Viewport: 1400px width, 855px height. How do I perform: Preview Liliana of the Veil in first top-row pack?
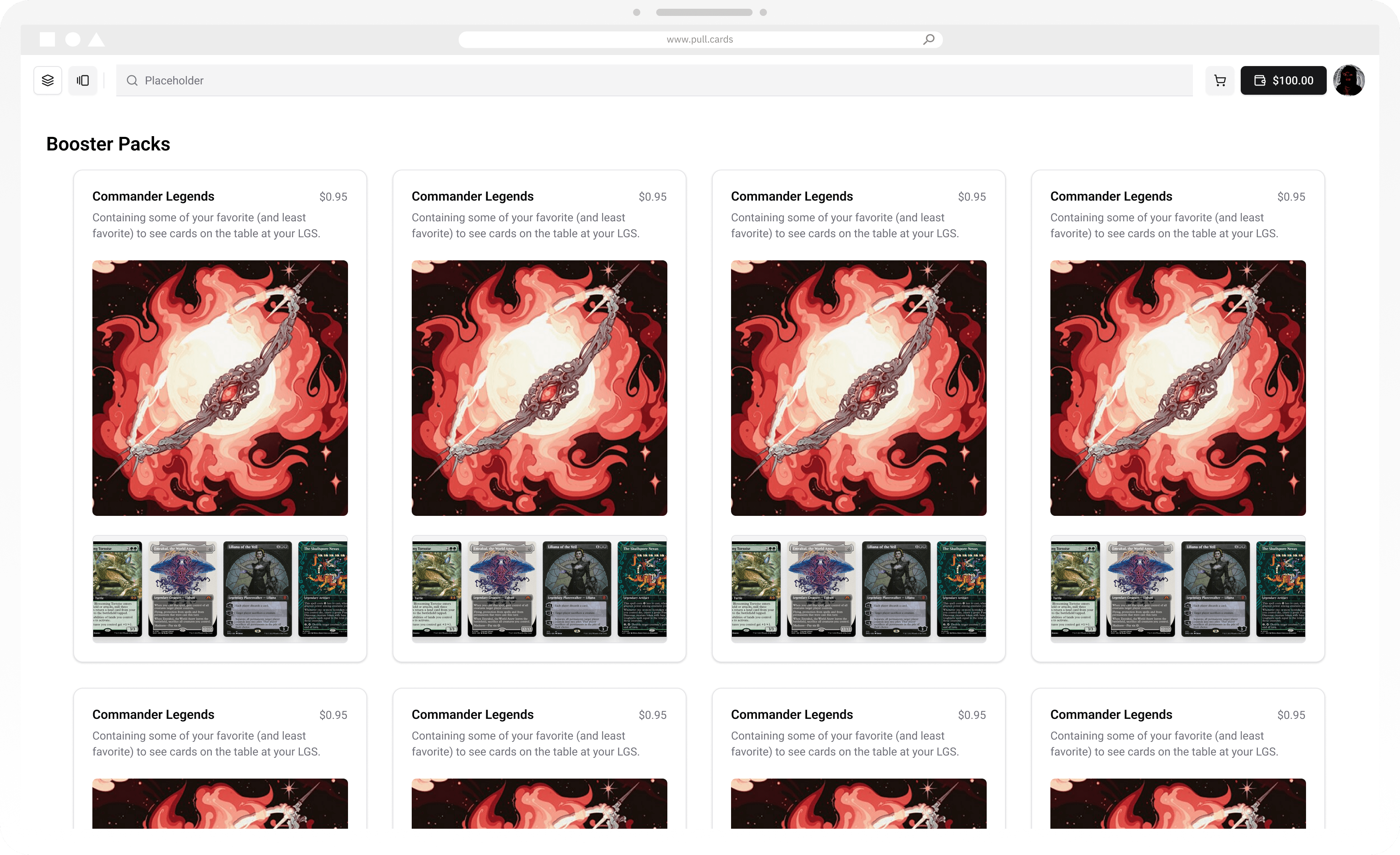point(258,589)
